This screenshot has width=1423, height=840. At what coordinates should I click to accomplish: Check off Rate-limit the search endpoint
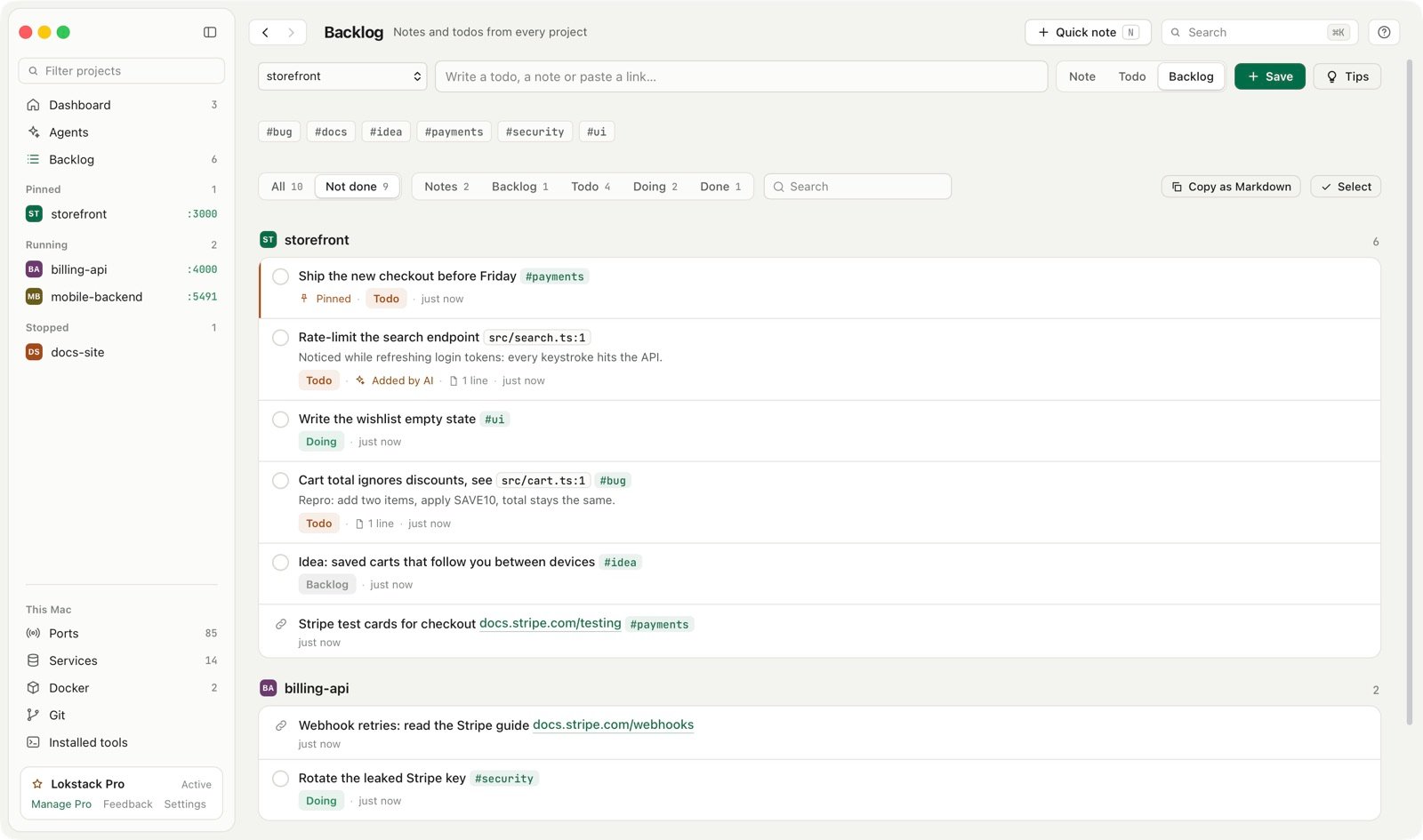click(x=280, y=338)
